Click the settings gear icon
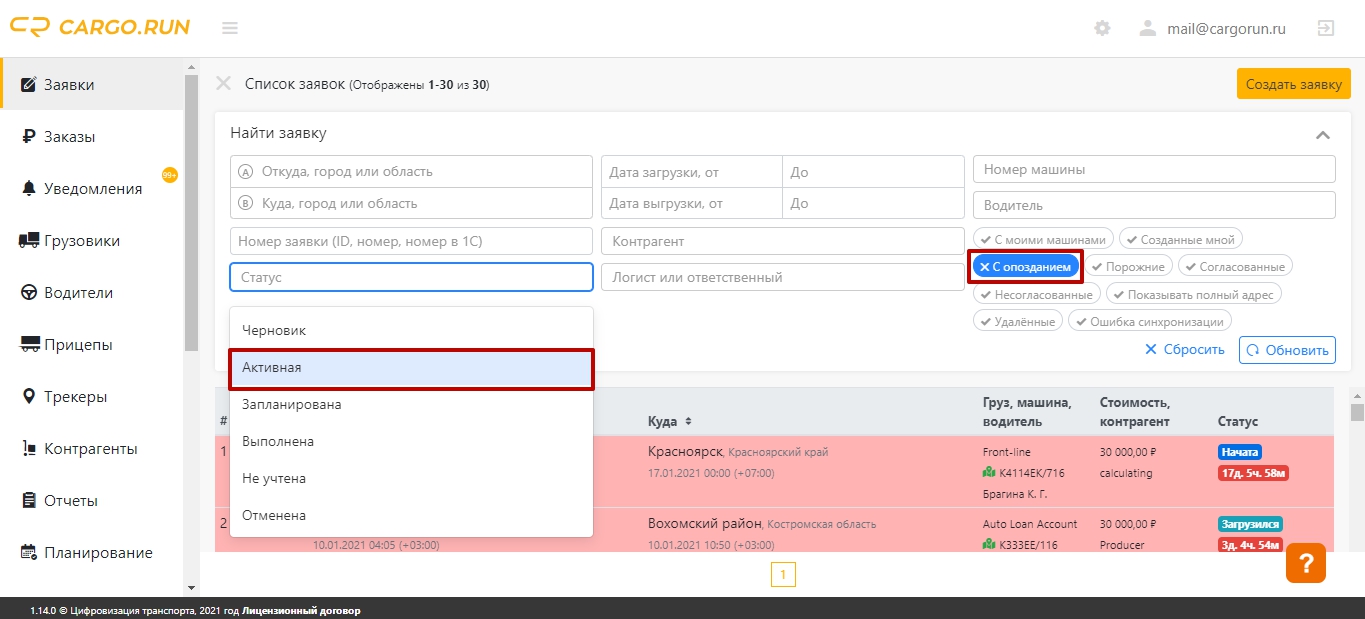The image size is (1365, 619). click(x=1102, y=28)
